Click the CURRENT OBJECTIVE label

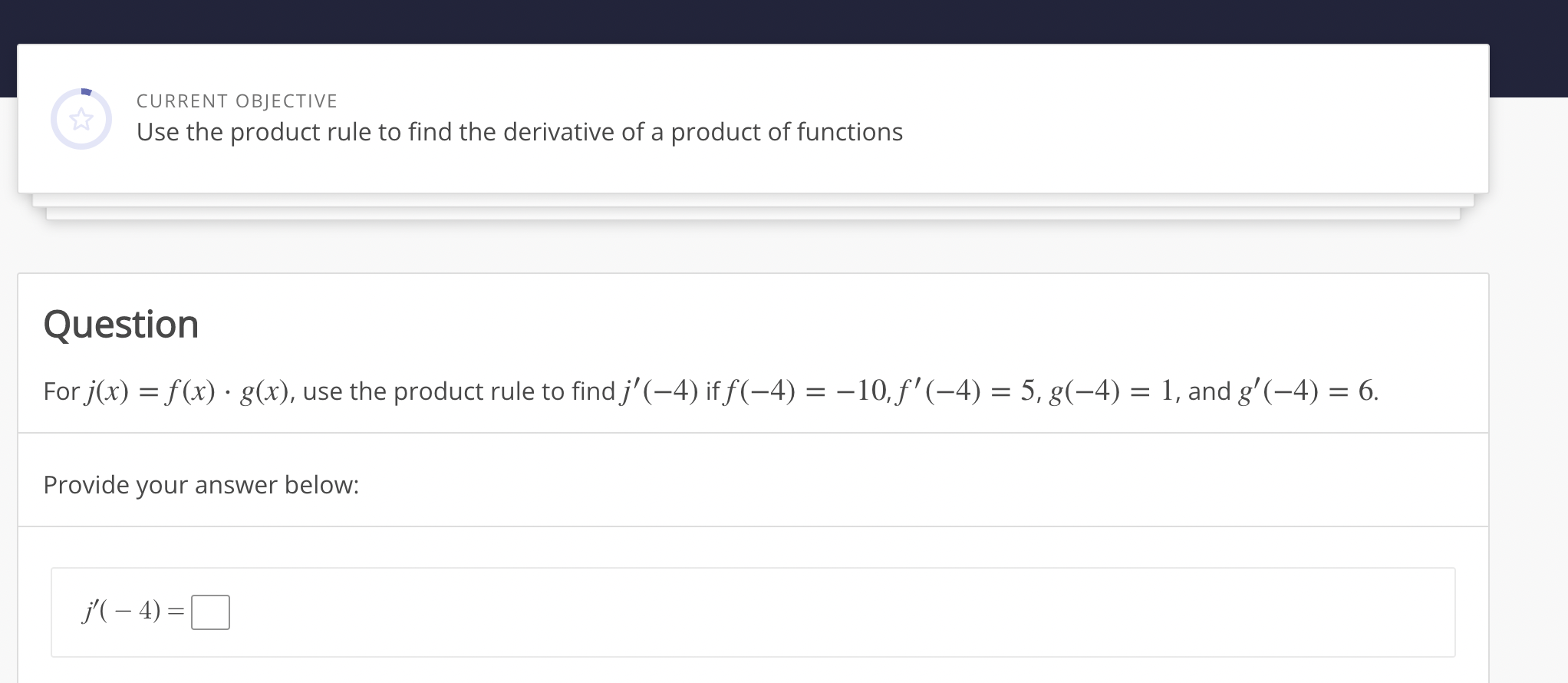236,100
